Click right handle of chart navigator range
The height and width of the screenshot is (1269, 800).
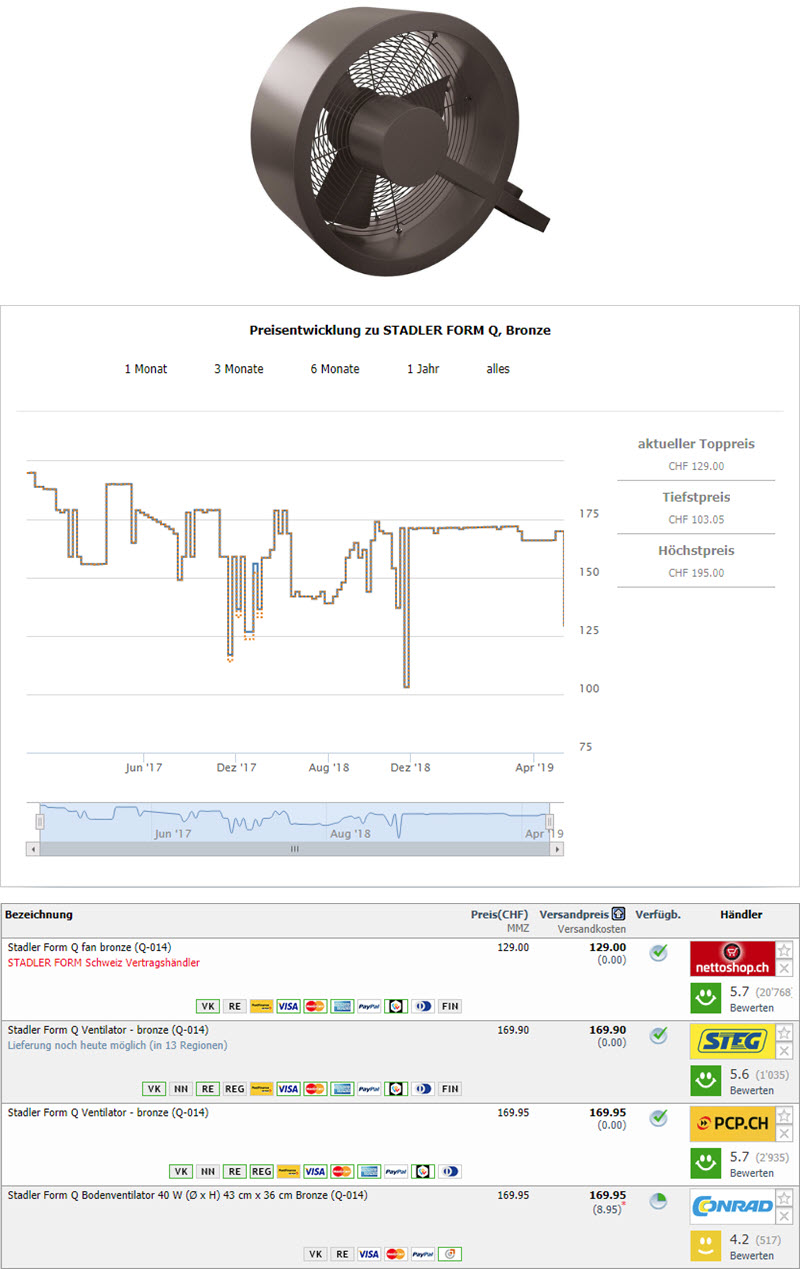550,821
